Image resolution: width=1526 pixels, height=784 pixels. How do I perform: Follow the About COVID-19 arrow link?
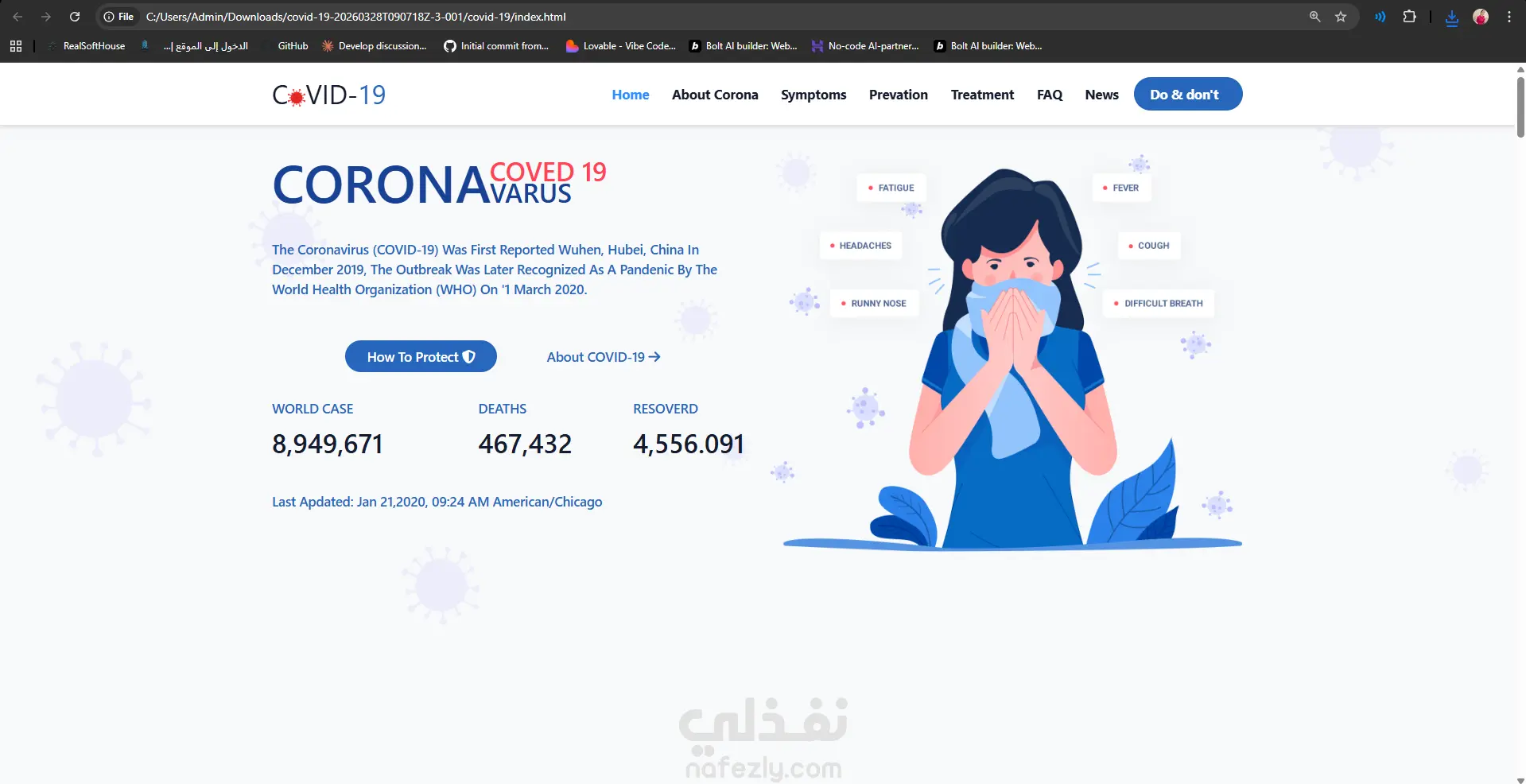604,357
